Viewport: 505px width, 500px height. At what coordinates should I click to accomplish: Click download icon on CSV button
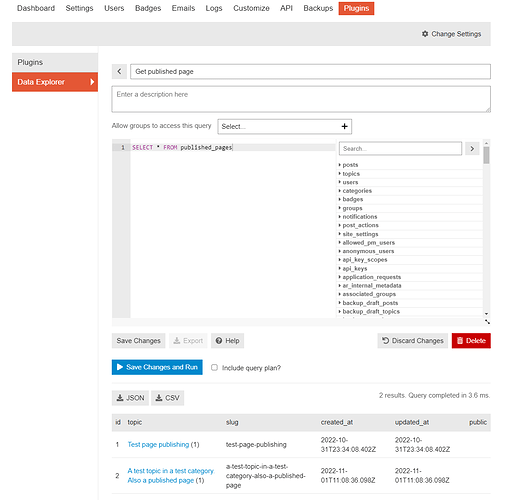tap(159, 398)
